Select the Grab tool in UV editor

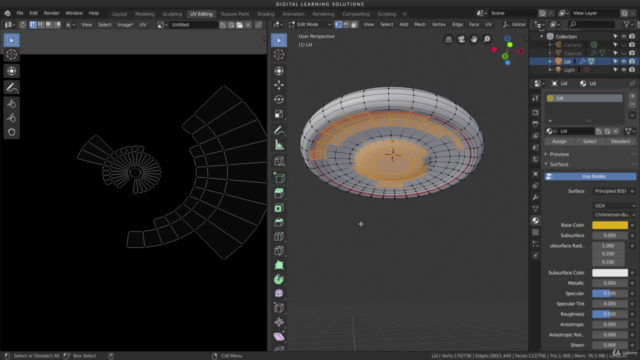(x=11, y=104)
